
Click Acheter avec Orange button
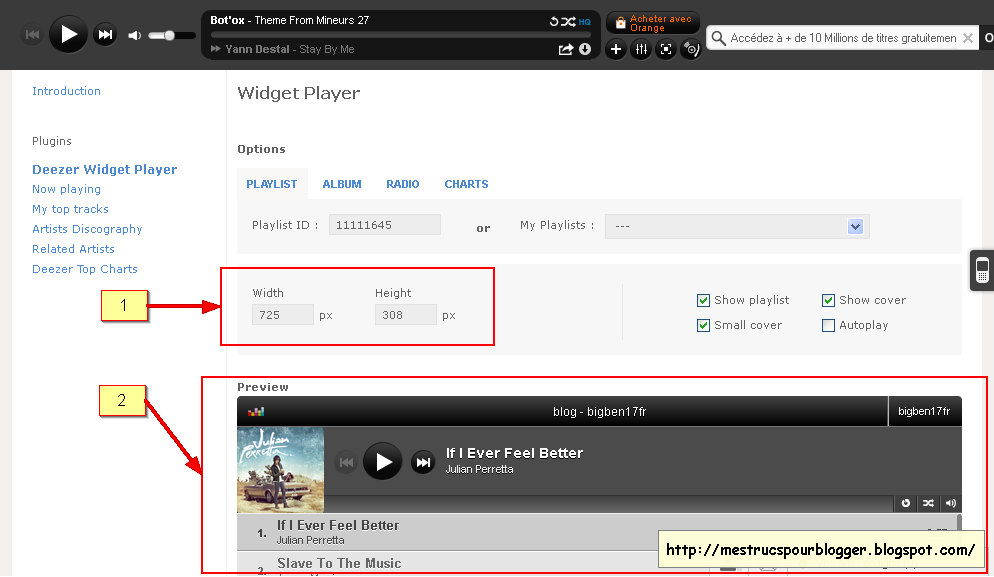pyautogui.click(x=653, y=23)
